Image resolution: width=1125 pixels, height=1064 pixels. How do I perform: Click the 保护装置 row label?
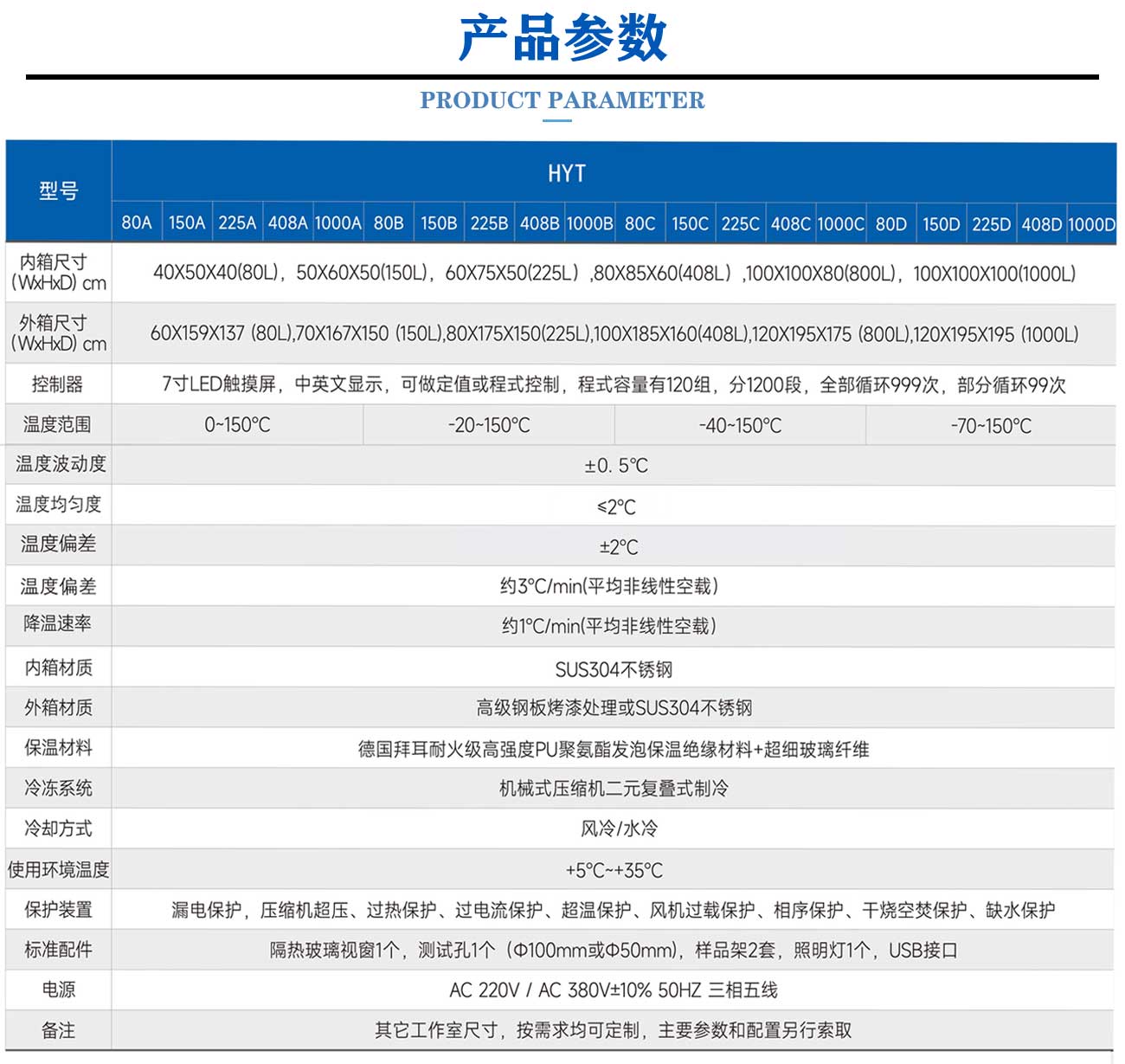[58, 910]
